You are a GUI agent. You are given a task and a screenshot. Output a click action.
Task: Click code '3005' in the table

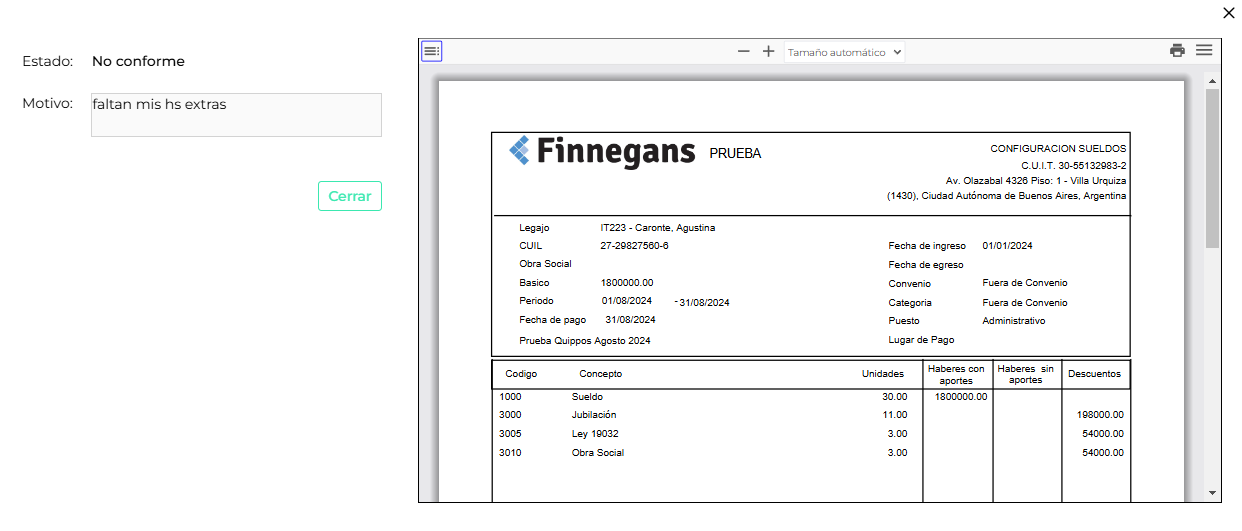(x=510, y=434)
